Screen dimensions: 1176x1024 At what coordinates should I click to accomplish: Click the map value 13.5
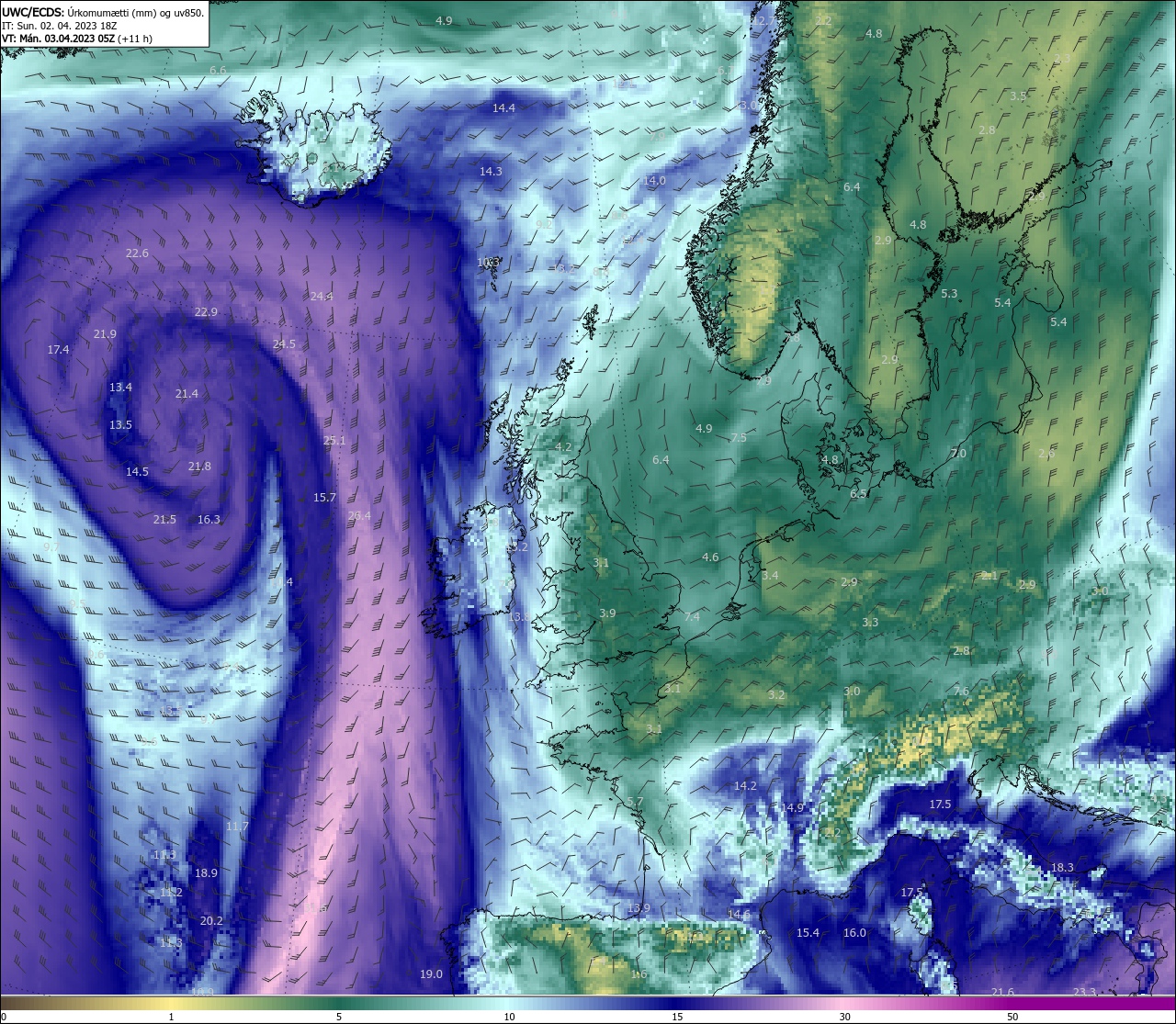[120, 425]
